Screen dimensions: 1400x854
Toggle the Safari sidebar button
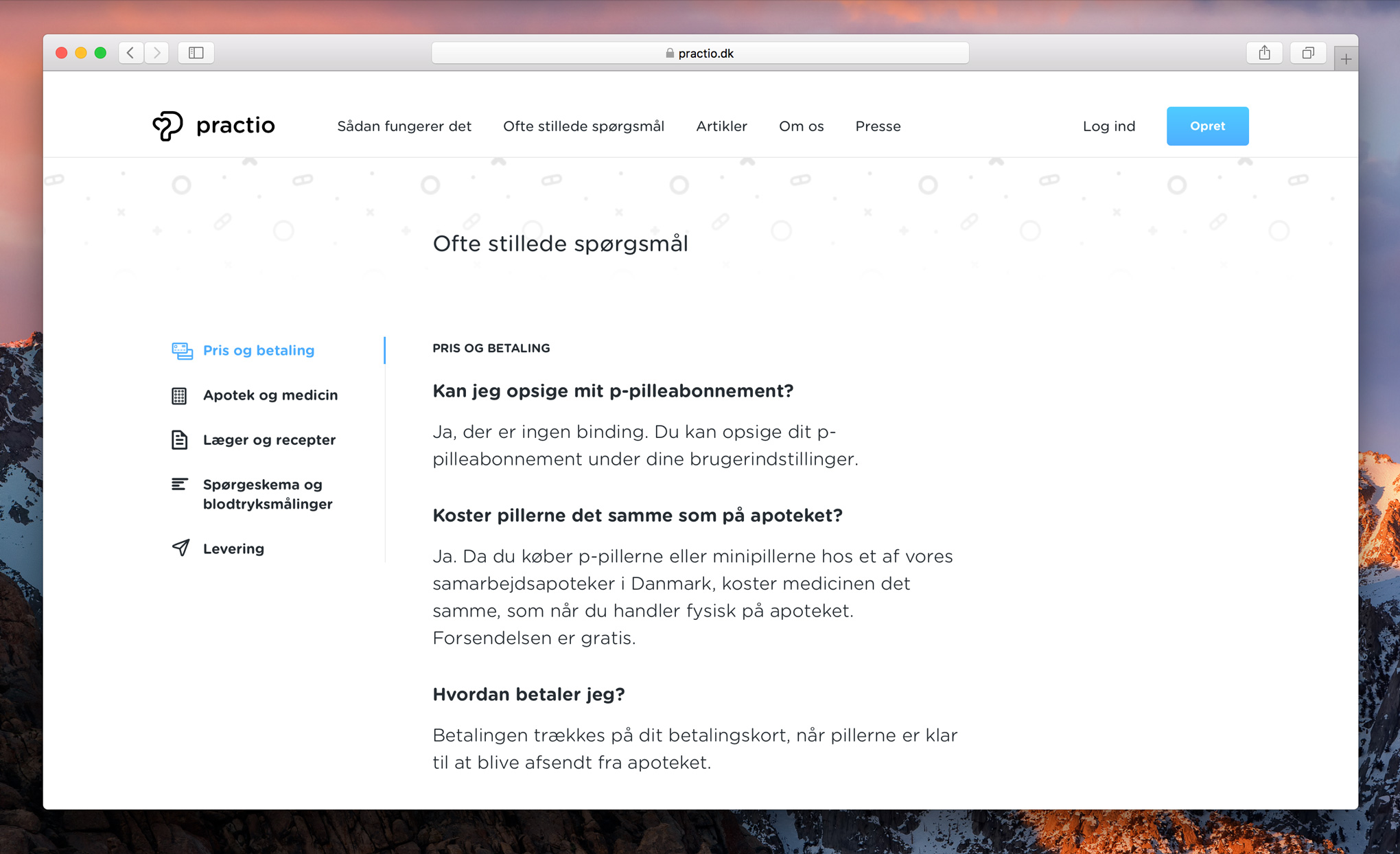tap(196, 53)
